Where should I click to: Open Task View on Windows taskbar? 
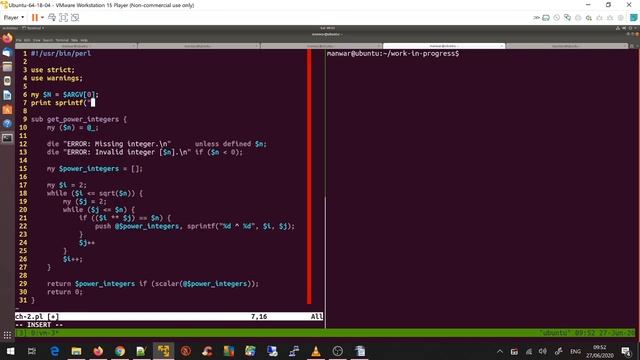tap(32, 351)
